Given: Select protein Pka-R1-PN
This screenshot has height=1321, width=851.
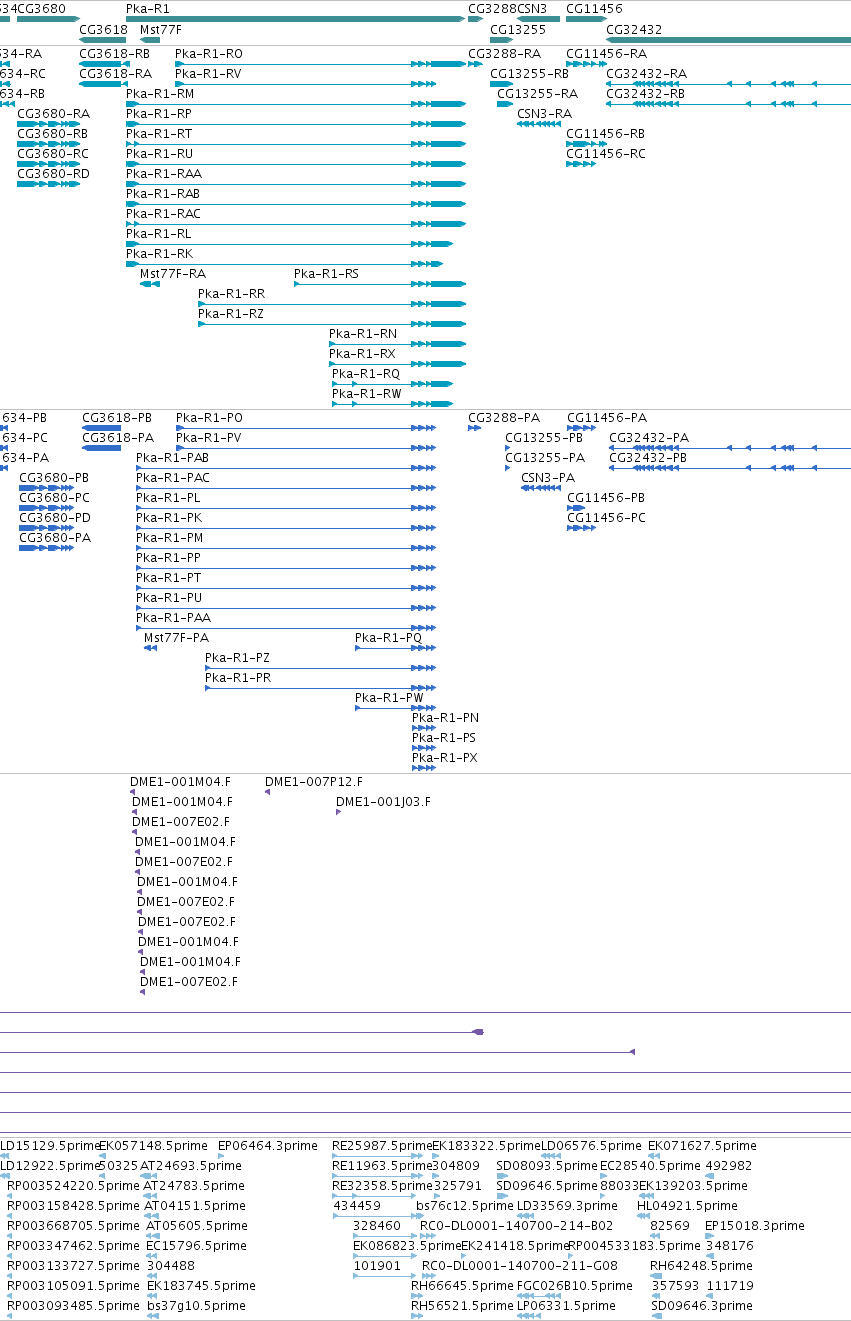Looking at the screenshot, I should tap(446, 718).
